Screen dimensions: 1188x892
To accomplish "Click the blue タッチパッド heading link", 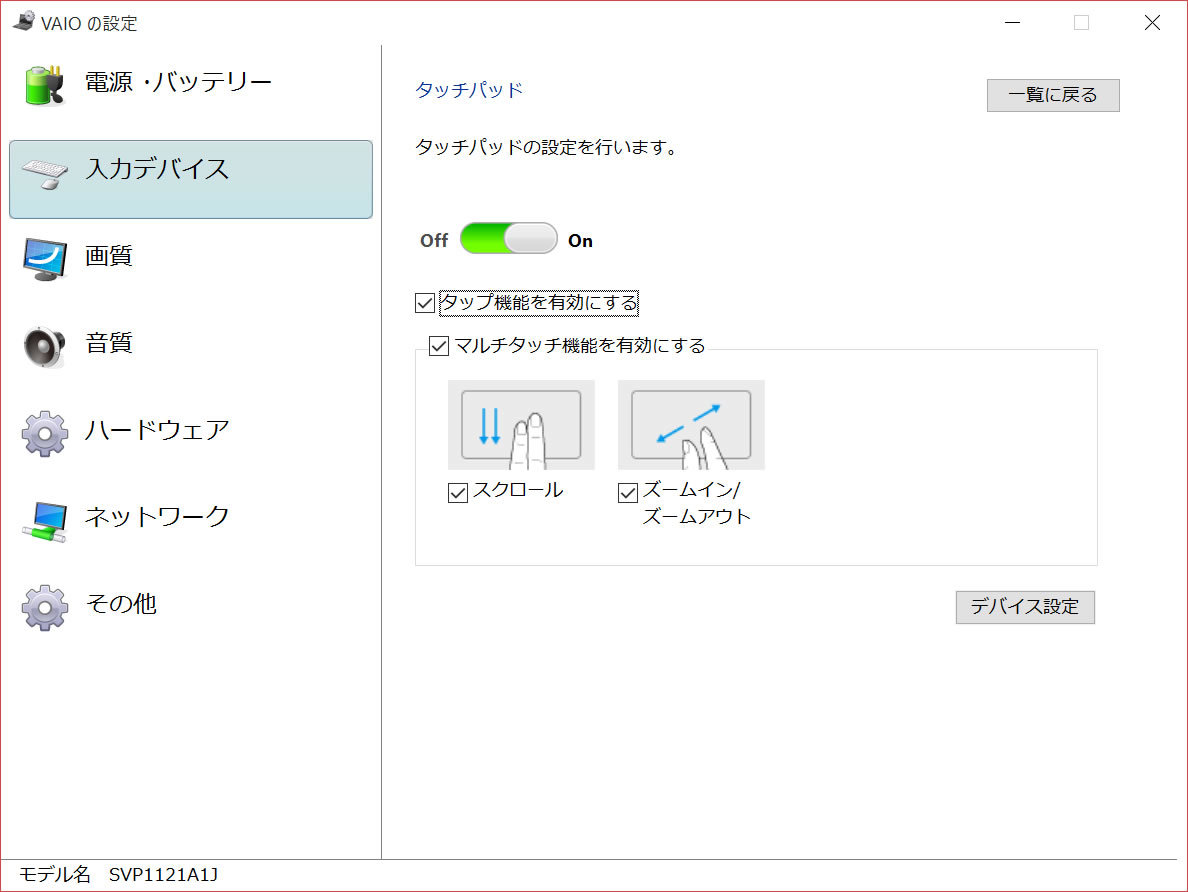I will pyautogui.click(x=469, y=90).
